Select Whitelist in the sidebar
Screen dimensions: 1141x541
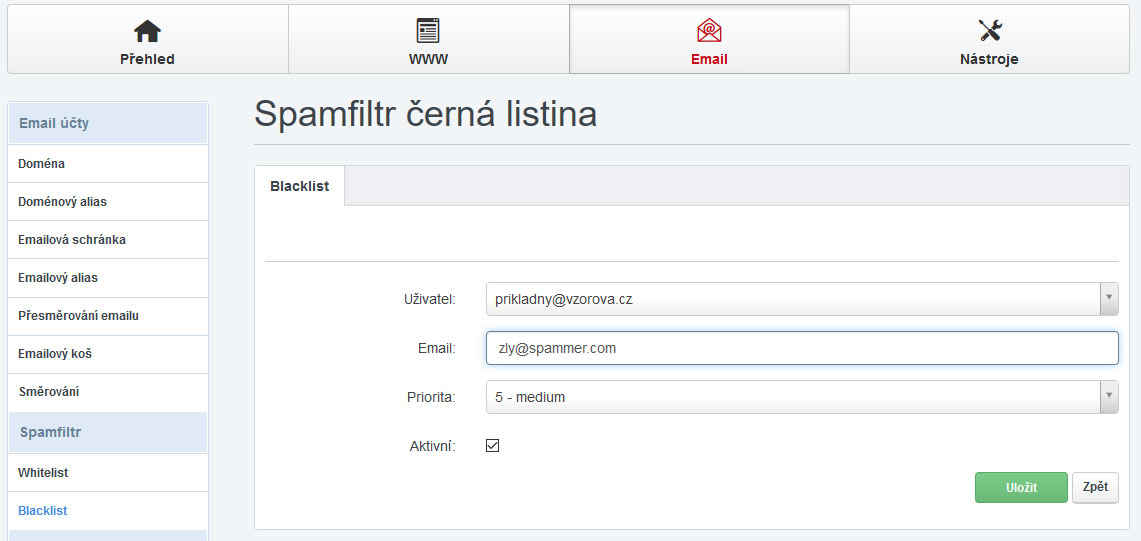click(43, 472)
